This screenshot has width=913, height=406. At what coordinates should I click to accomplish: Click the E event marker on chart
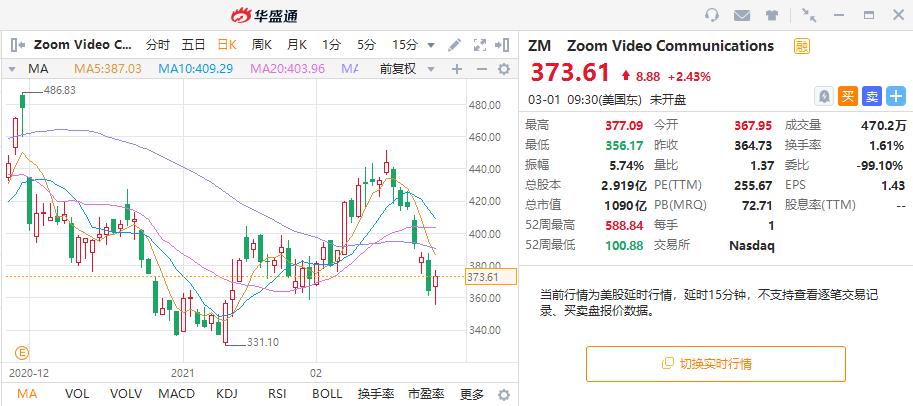pyautogui.click(x=22, y=352)
